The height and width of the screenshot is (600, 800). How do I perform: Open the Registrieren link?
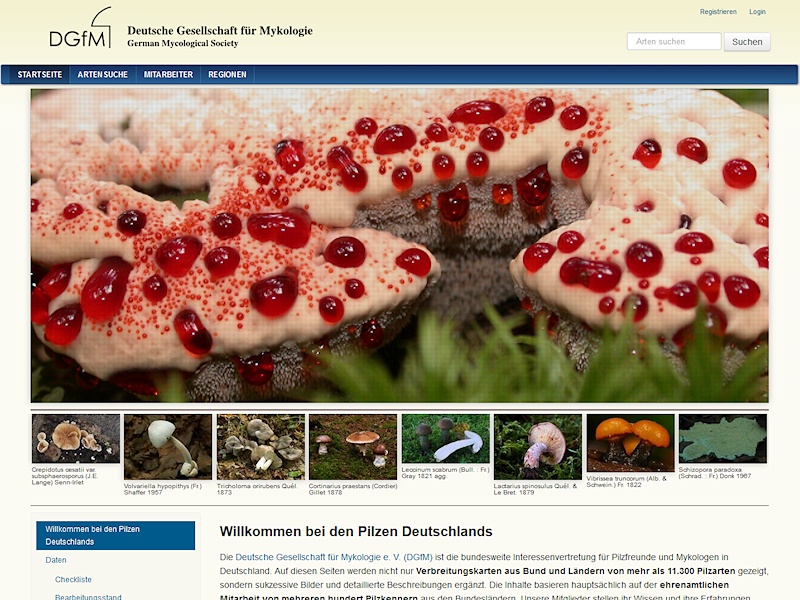[718, 12]
